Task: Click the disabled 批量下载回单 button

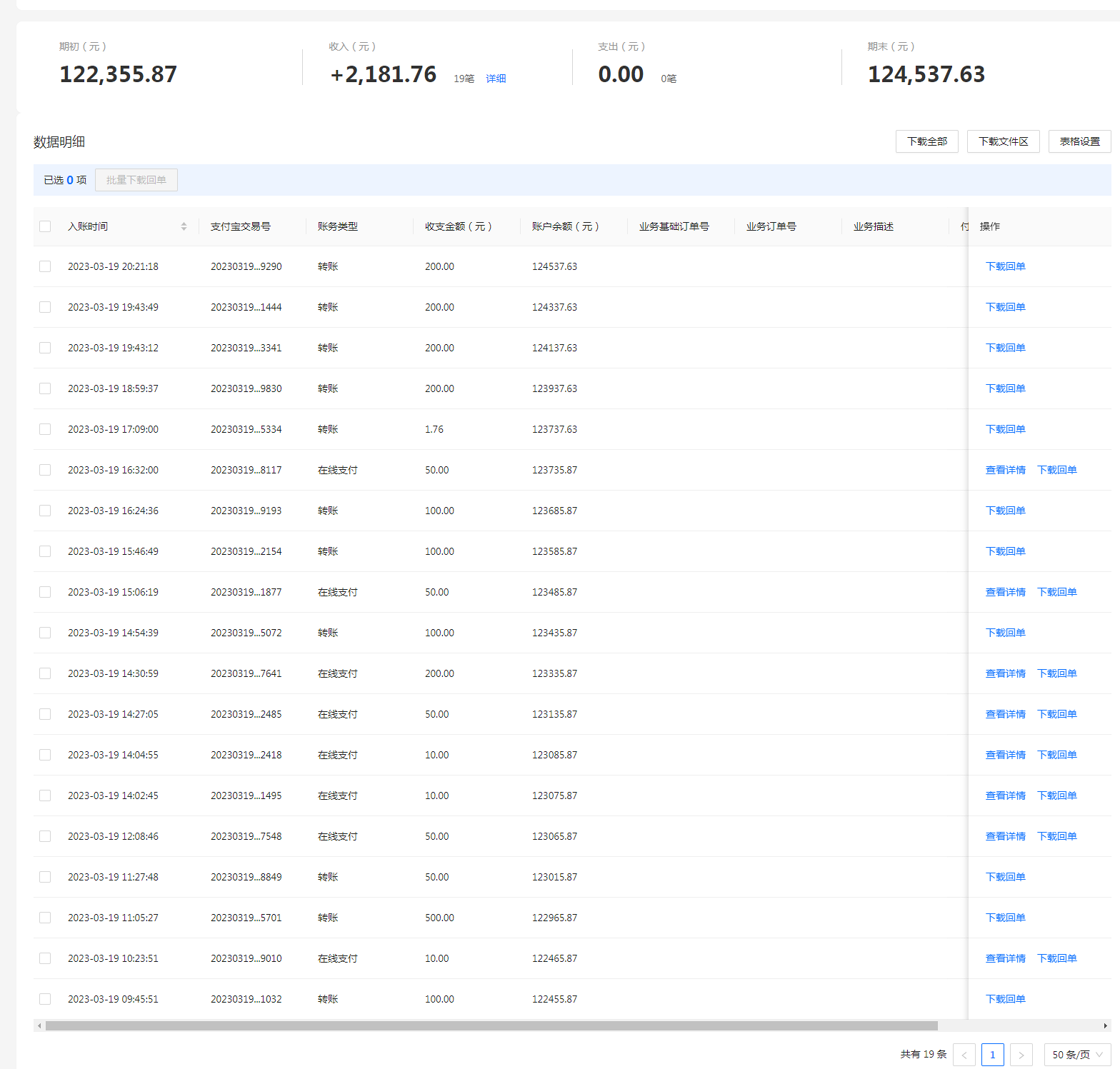Action: coord(136,180)
